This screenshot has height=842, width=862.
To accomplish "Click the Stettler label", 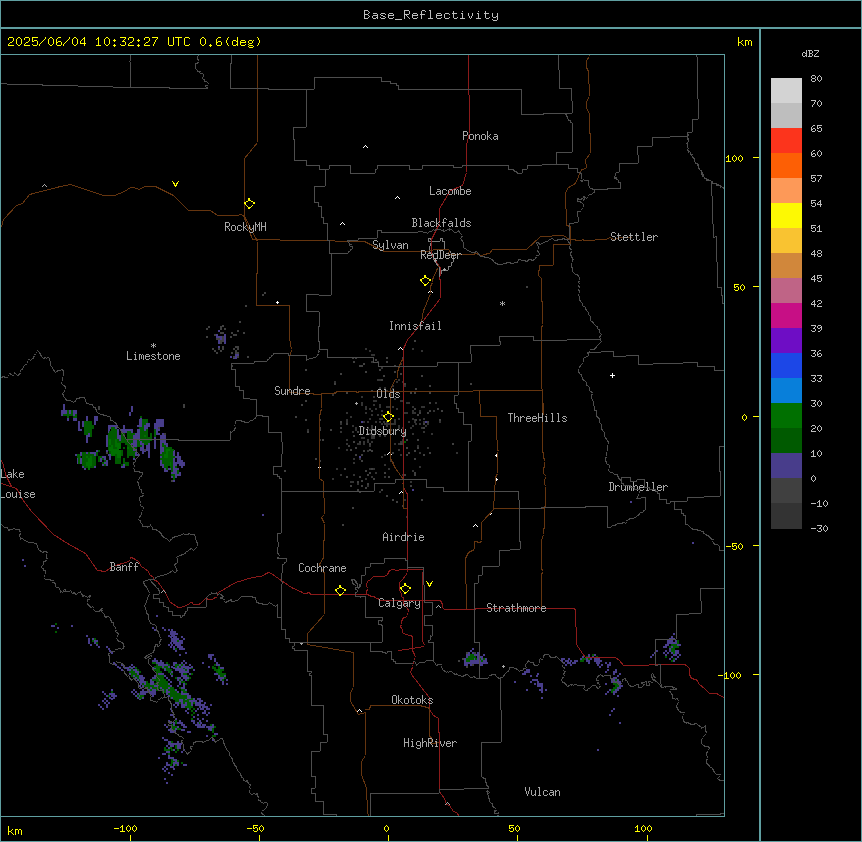I will [x=634, y=237].
